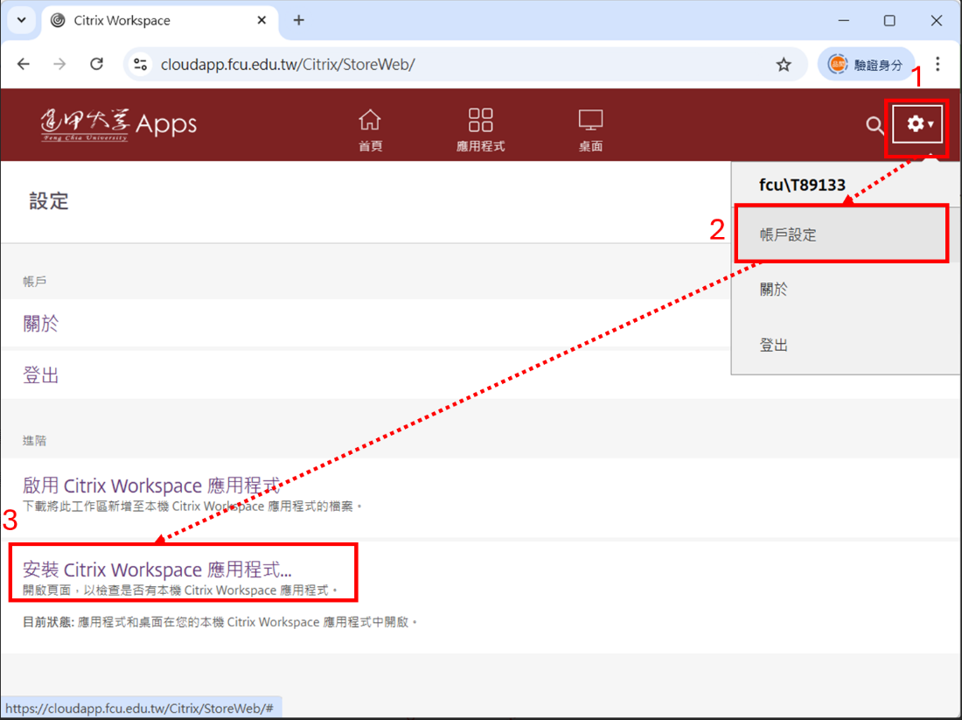962x720 pixels.
Task: View site information icon in address bar
Action: (140, 64)
